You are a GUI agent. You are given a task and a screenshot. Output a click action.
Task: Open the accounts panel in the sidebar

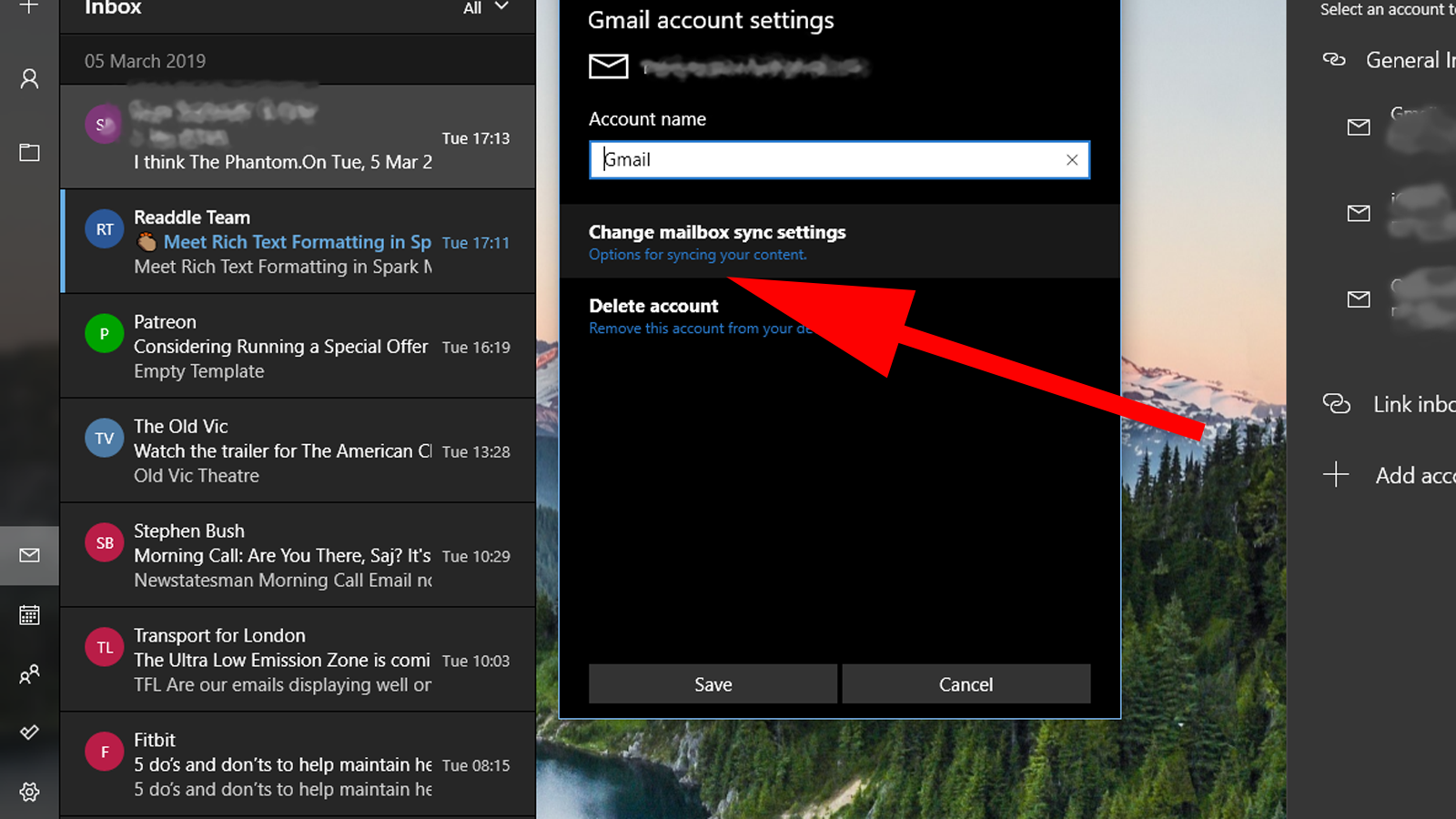point(28,78)
